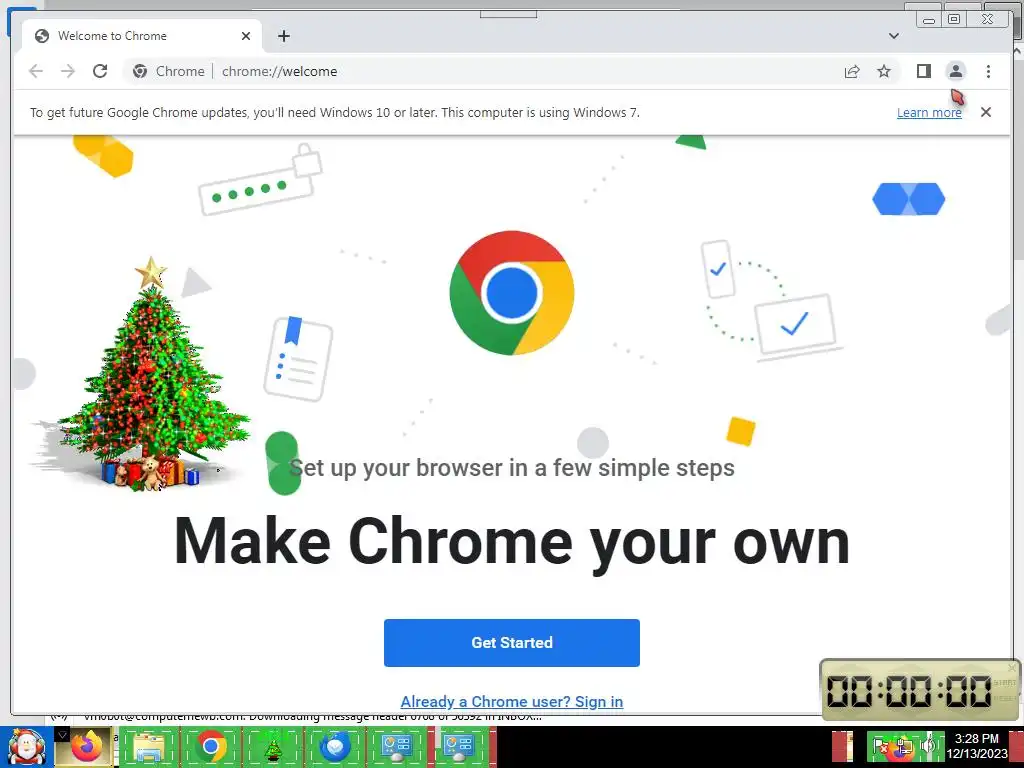Viewport: 1024px width, 768px height.
Task: Click the taskbar clock showing 3:28 PM
Action: pos(976,746)
